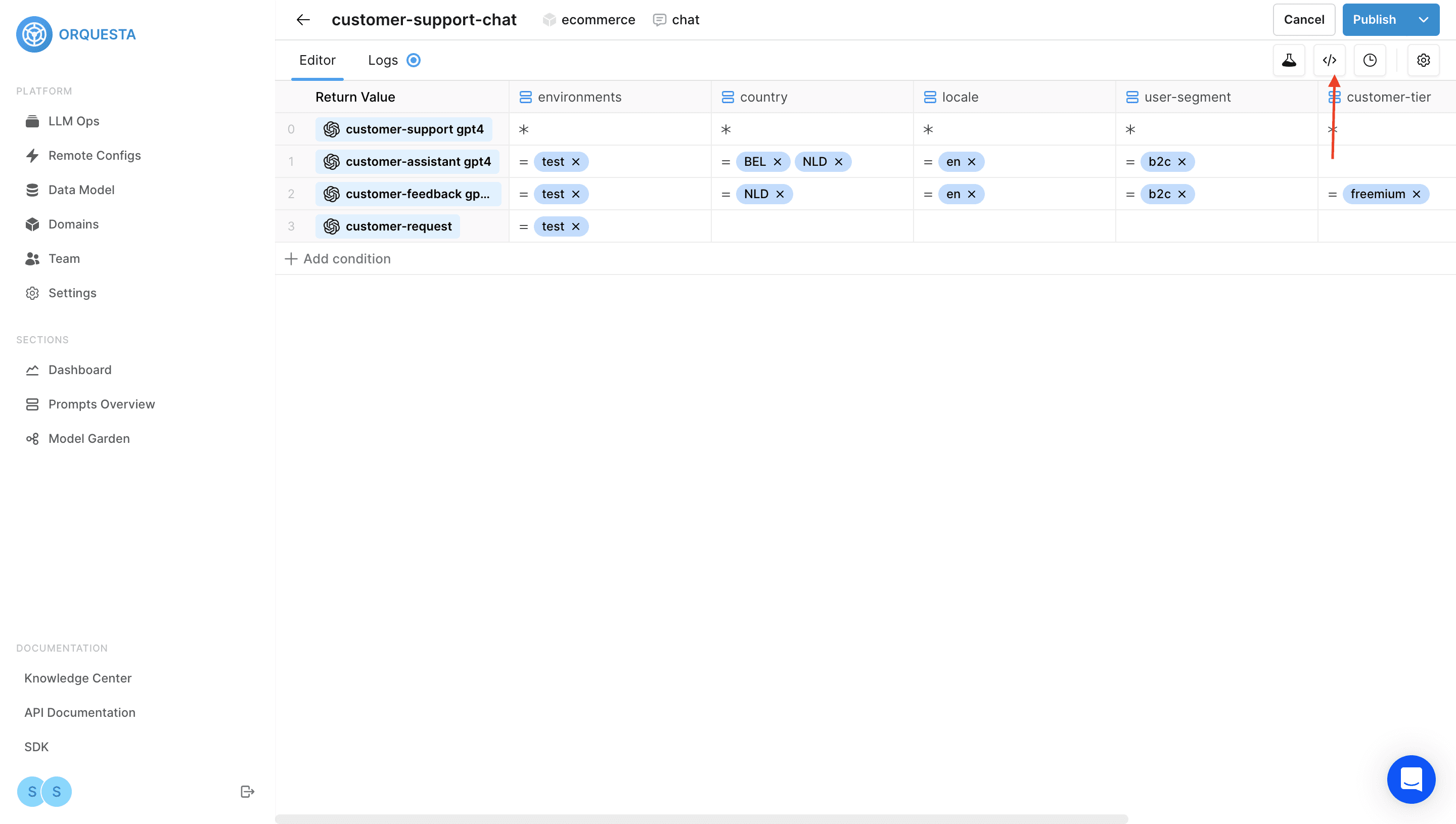
Task: Click the Orquesta logo
Action: coord(34,34)
